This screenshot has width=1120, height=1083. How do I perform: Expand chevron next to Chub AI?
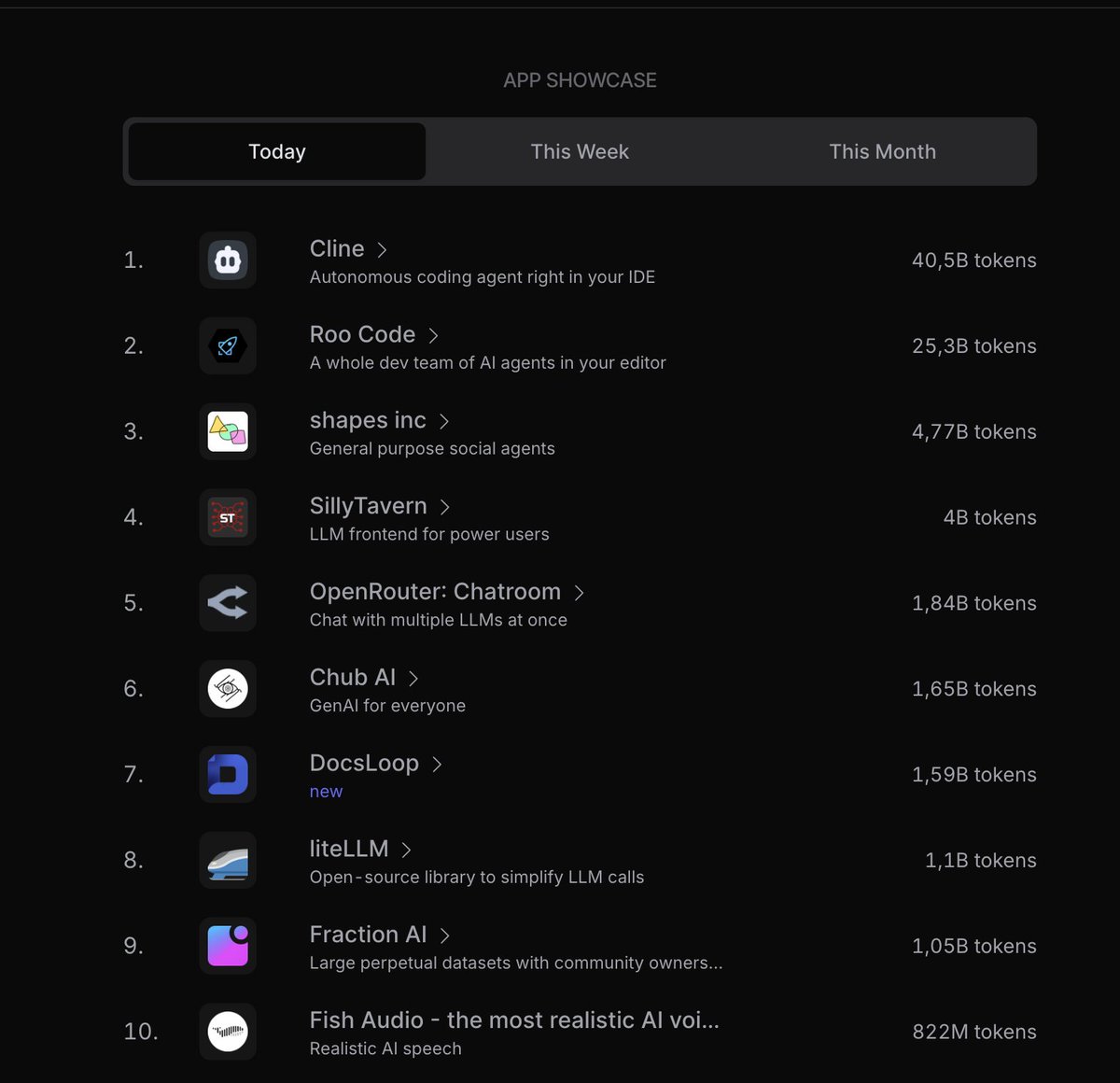pyautogui.click(x=413, y=679)
